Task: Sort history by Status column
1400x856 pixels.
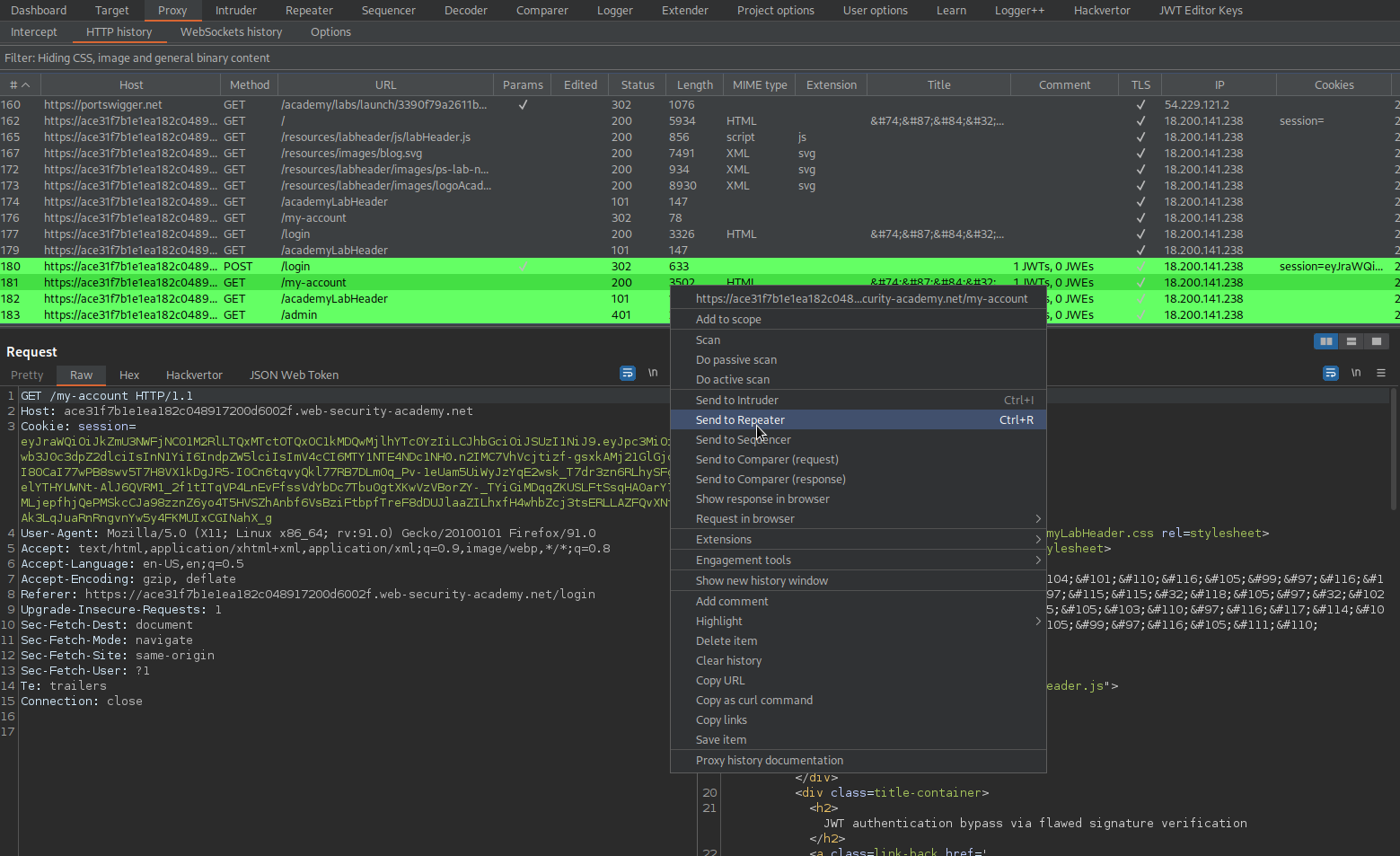Action: coord(638,85)
